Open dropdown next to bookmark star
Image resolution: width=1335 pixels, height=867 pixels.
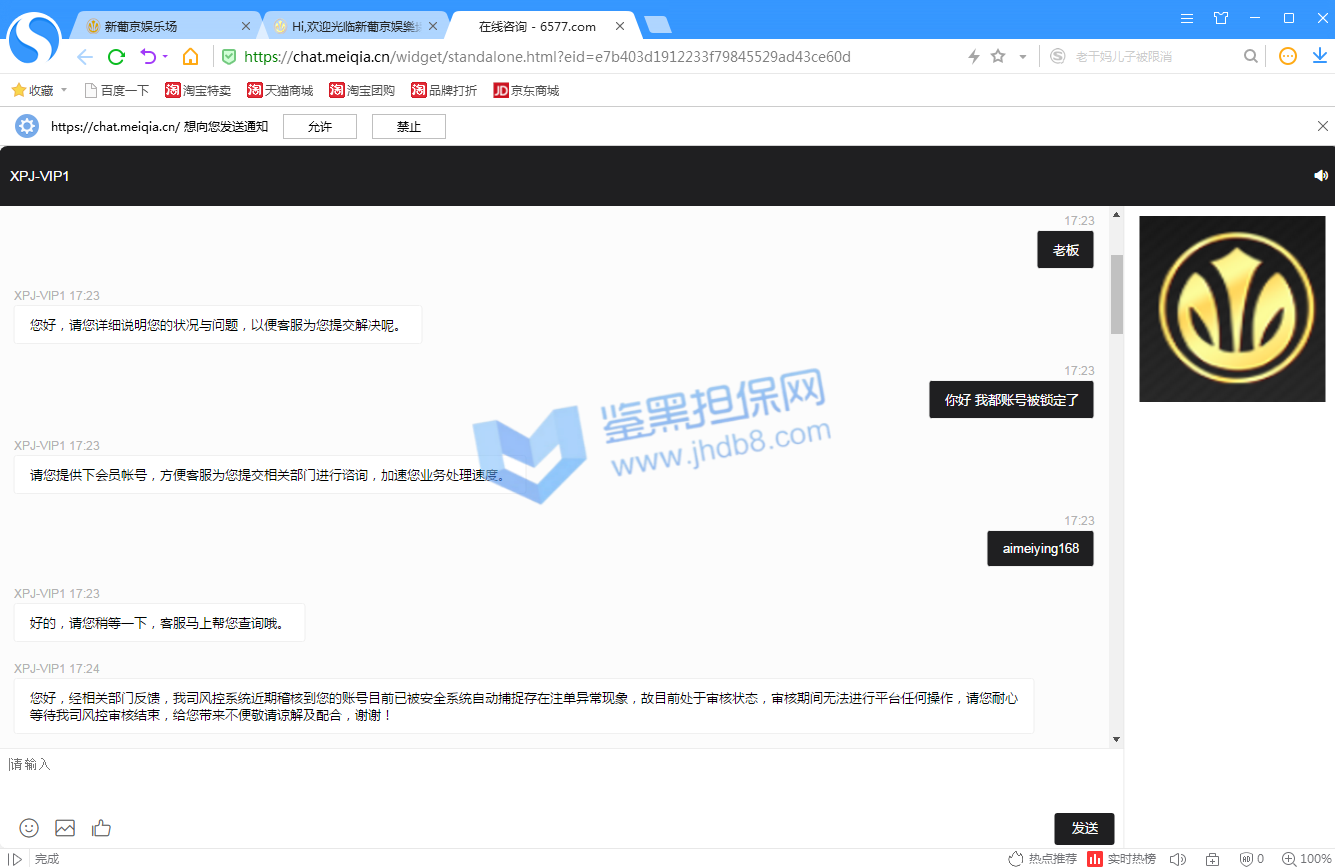(1022, 57)
